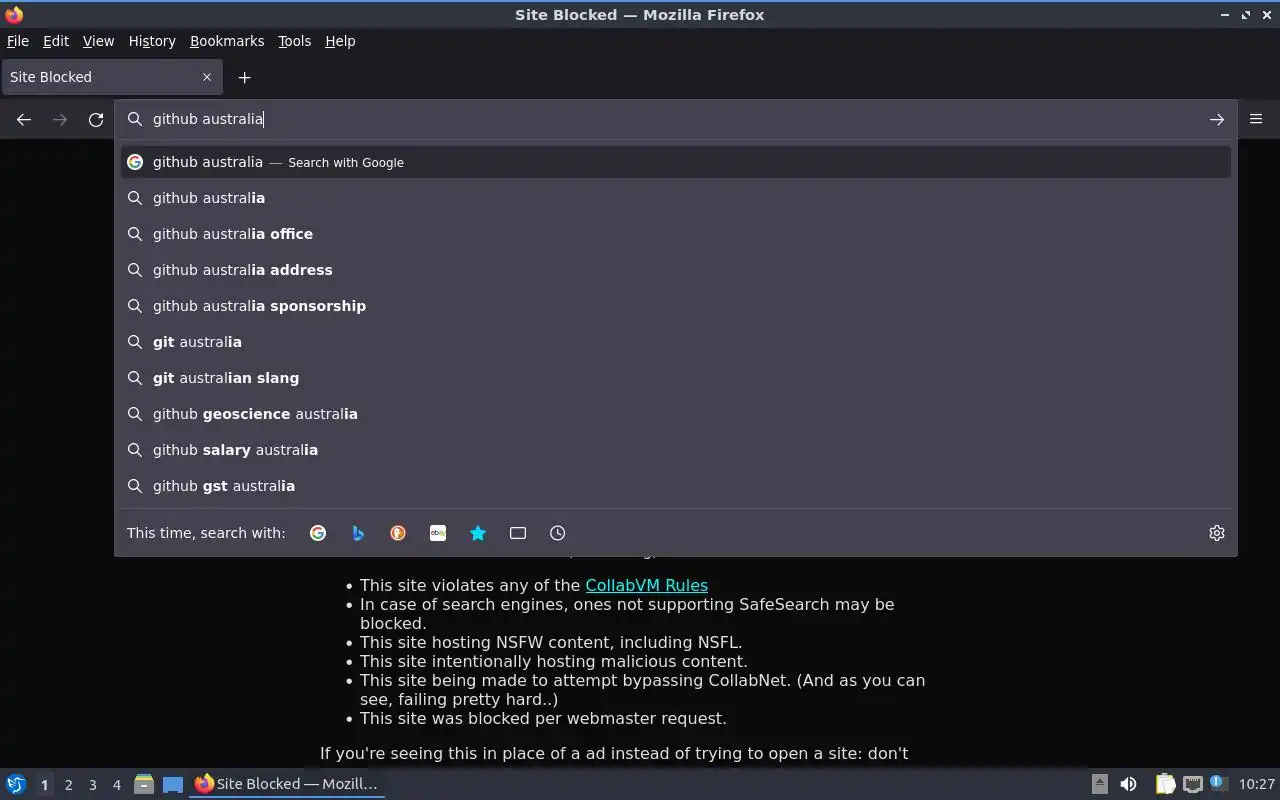This screenshot has height=800, width=1280.
Task: Open the Tools menu
Action: tap(294, 41)
